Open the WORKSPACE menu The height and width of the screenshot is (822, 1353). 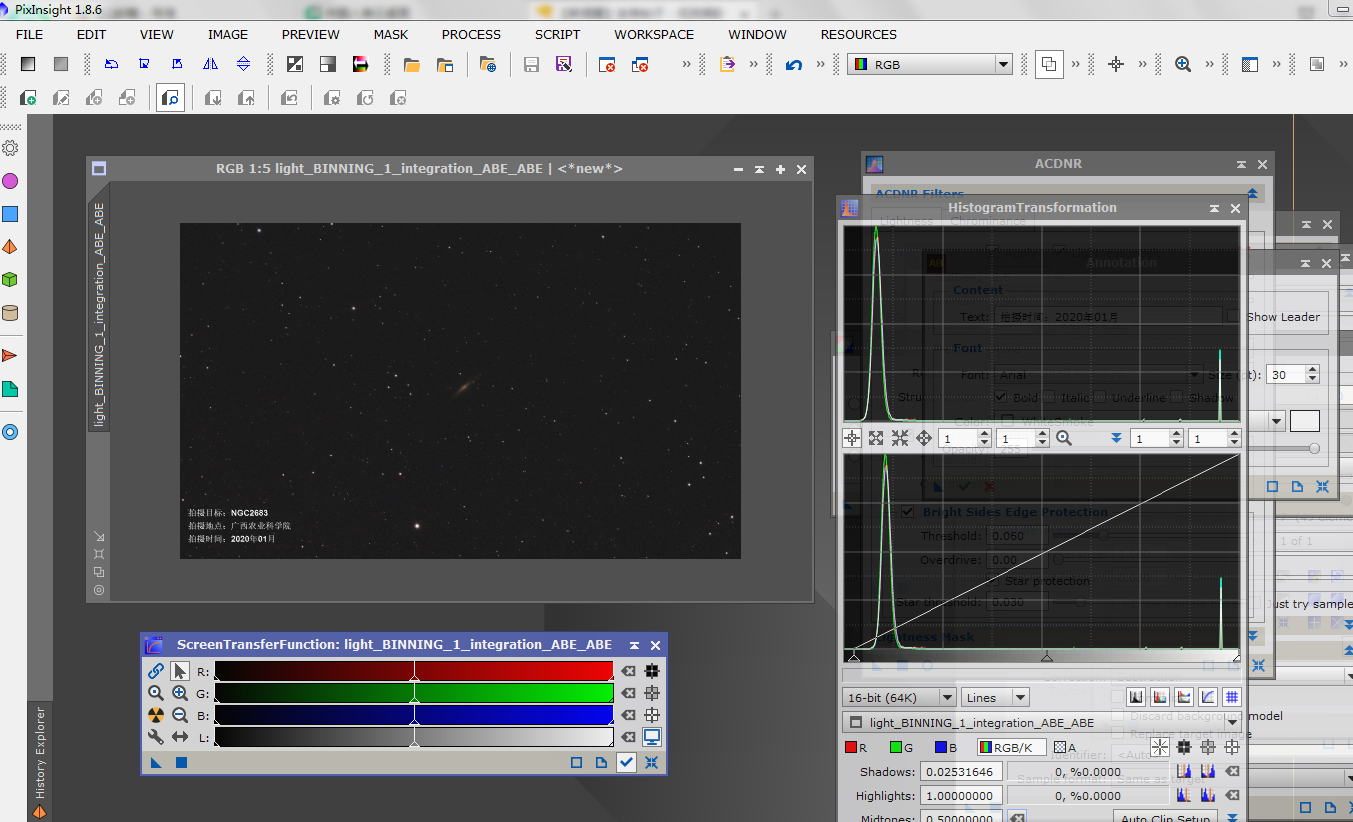[654, 34]
